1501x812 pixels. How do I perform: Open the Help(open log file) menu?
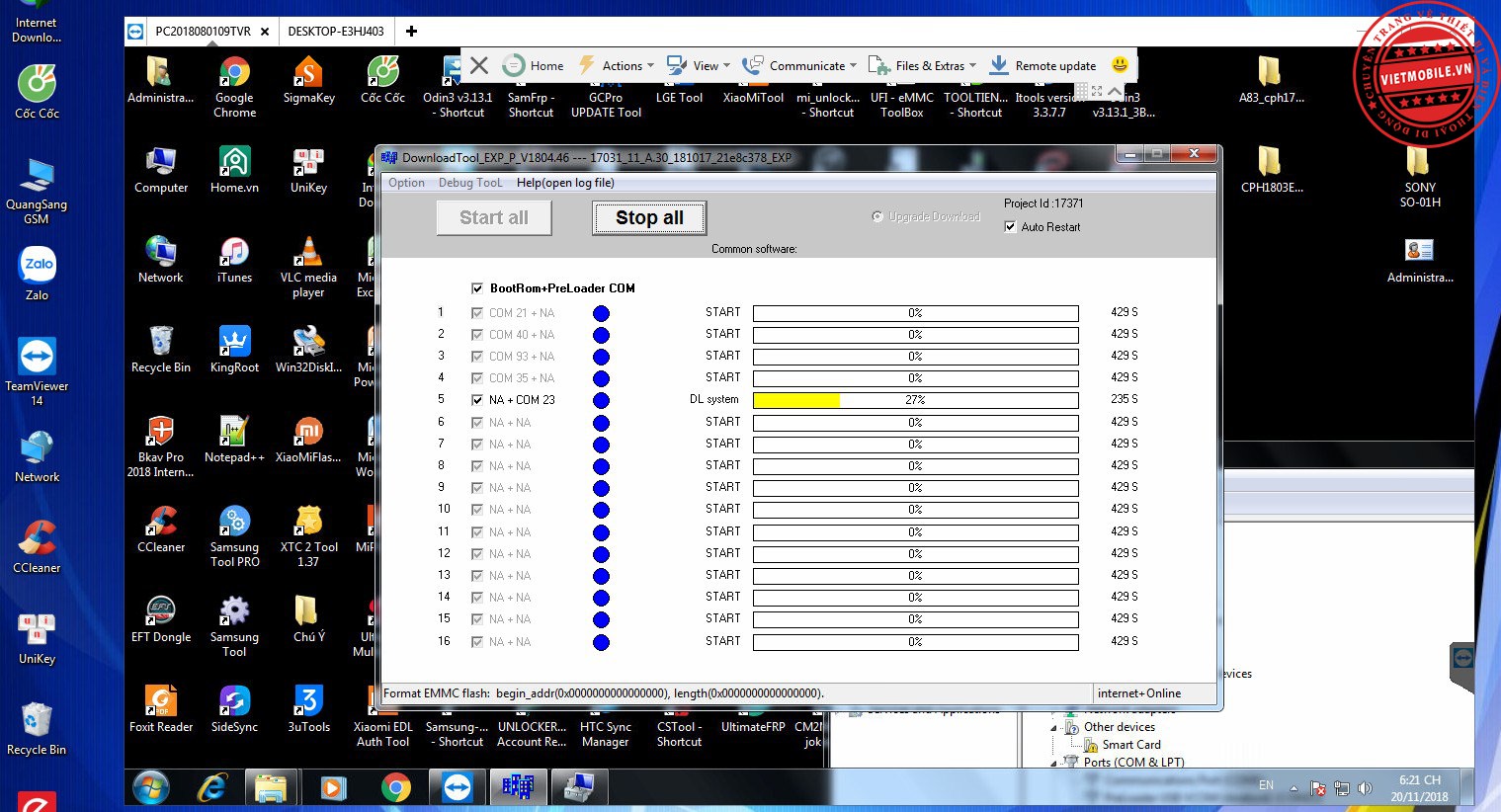point(565,183)
